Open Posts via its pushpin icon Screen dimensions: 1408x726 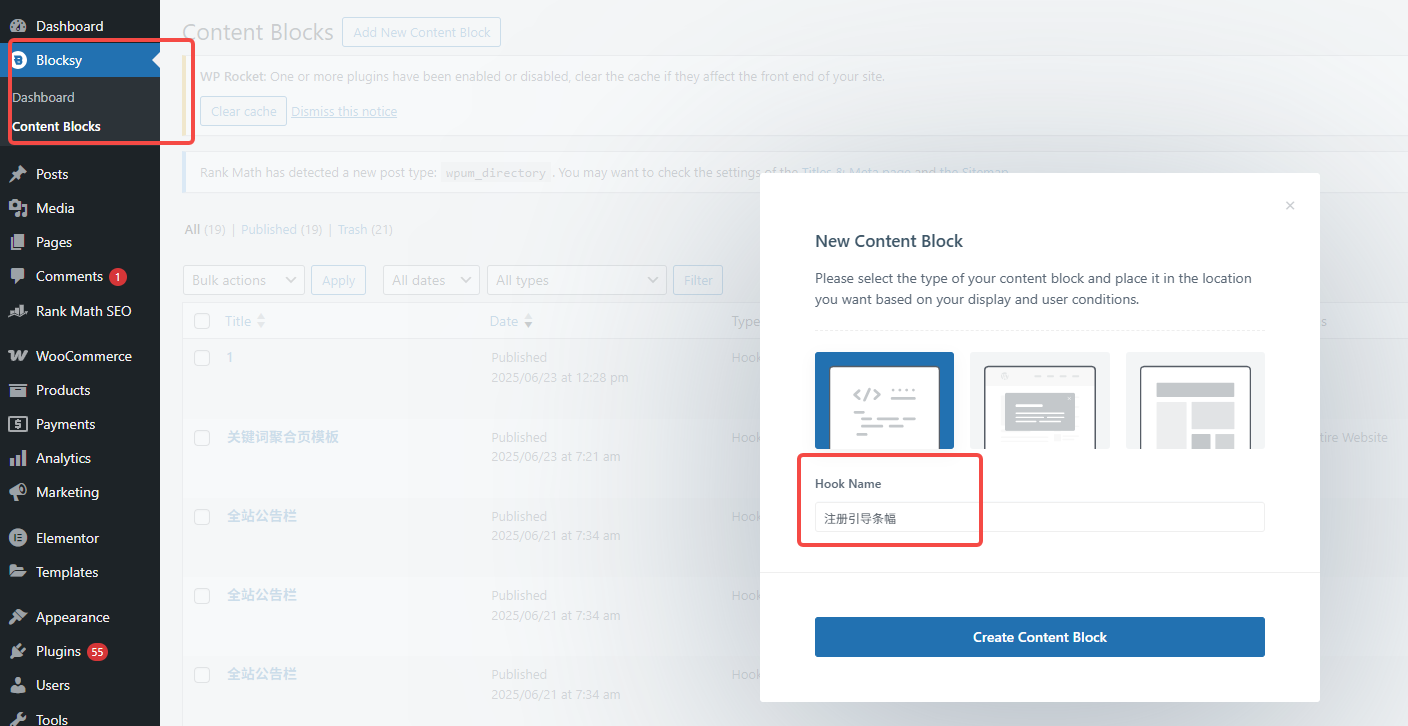(18, 174)
